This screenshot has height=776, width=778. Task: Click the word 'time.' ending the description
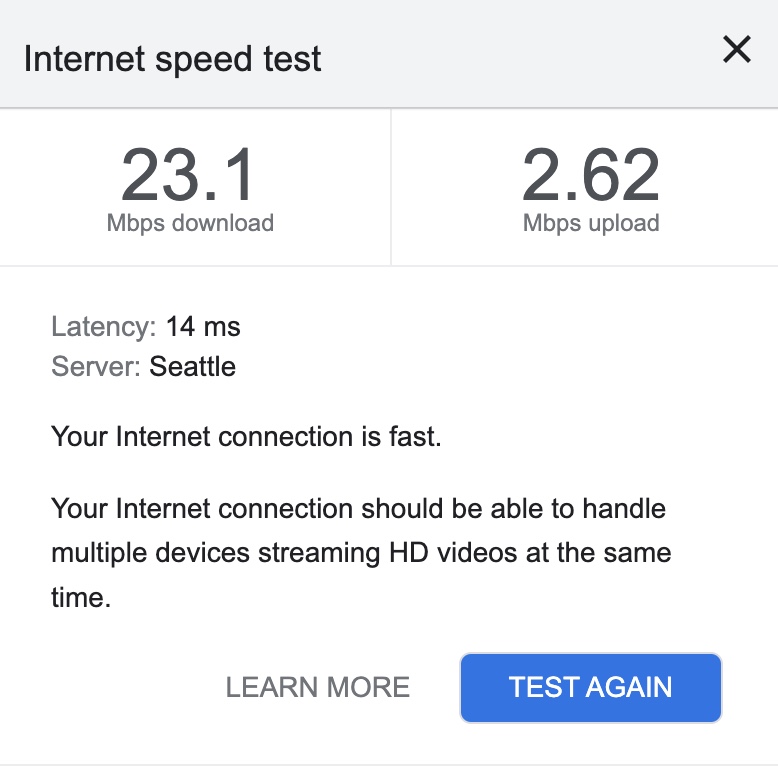tap(79, 597)
